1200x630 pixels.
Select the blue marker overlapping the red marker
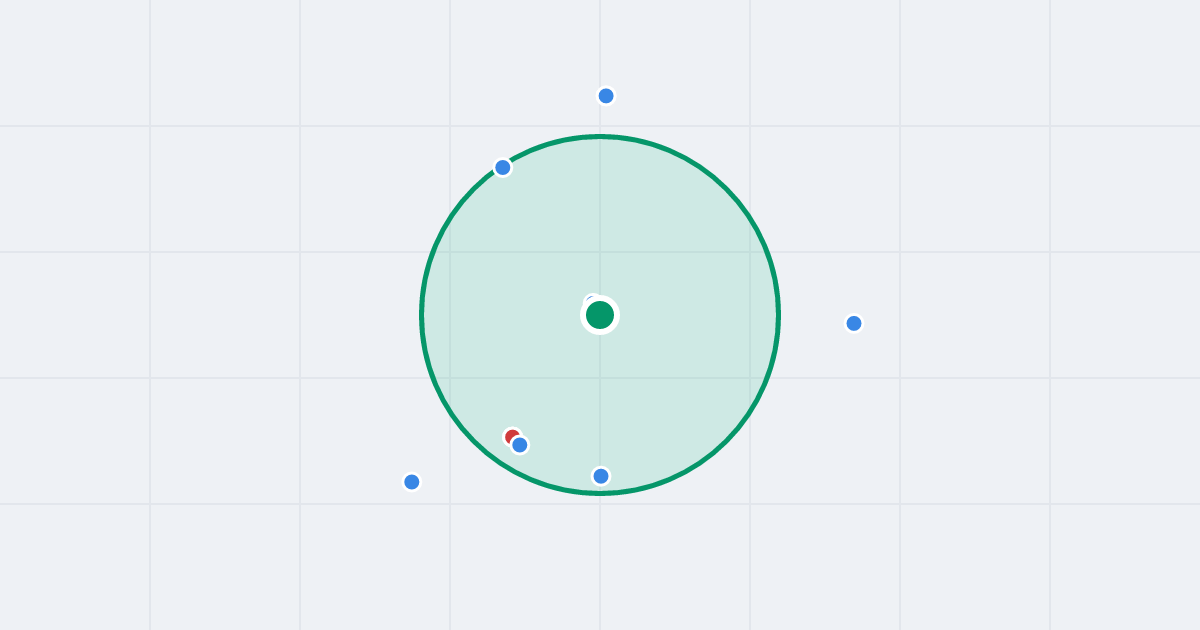[x=520, y=445]
